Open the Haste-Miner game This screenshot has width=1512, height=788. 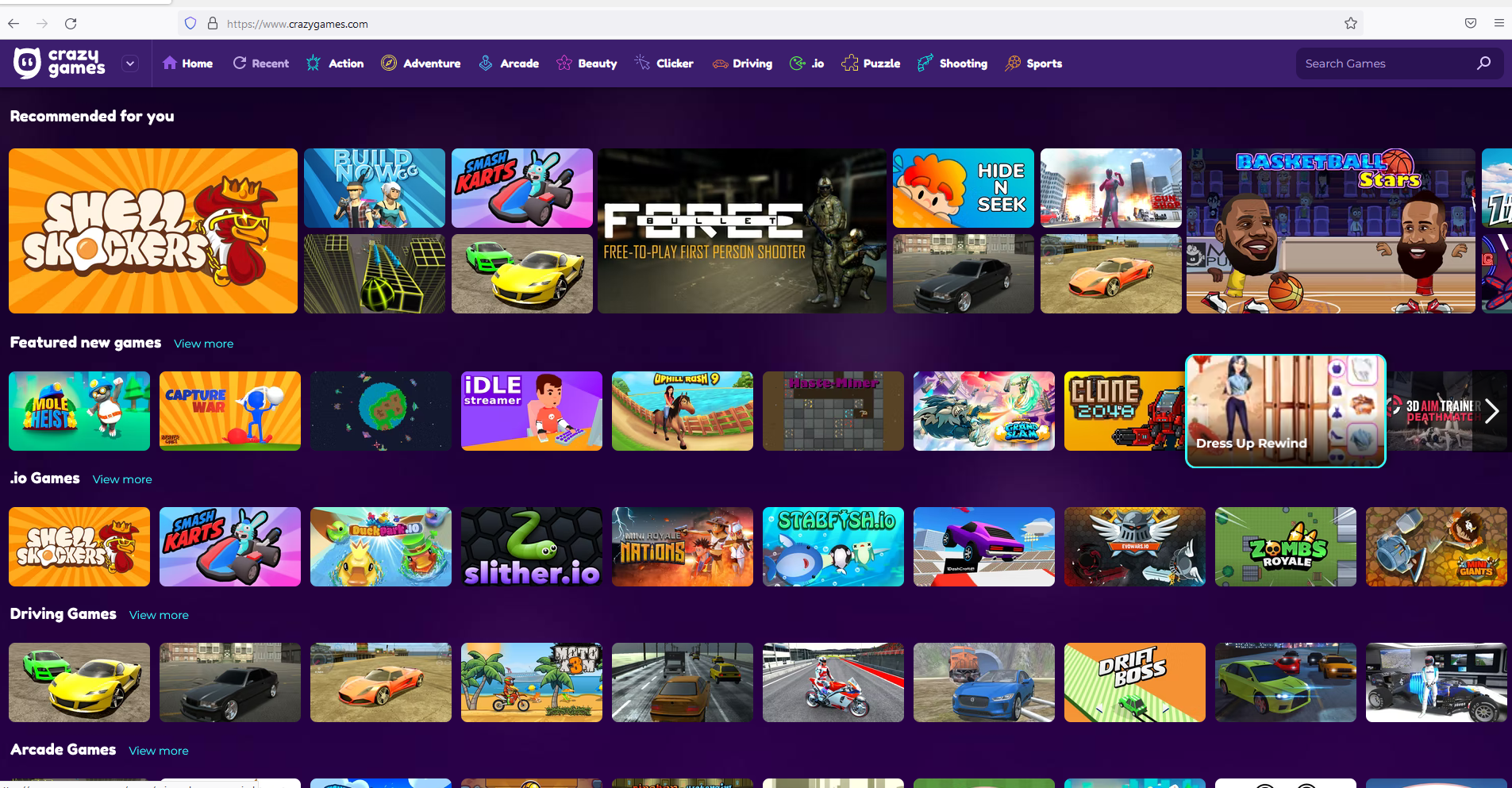pos(833,411)
